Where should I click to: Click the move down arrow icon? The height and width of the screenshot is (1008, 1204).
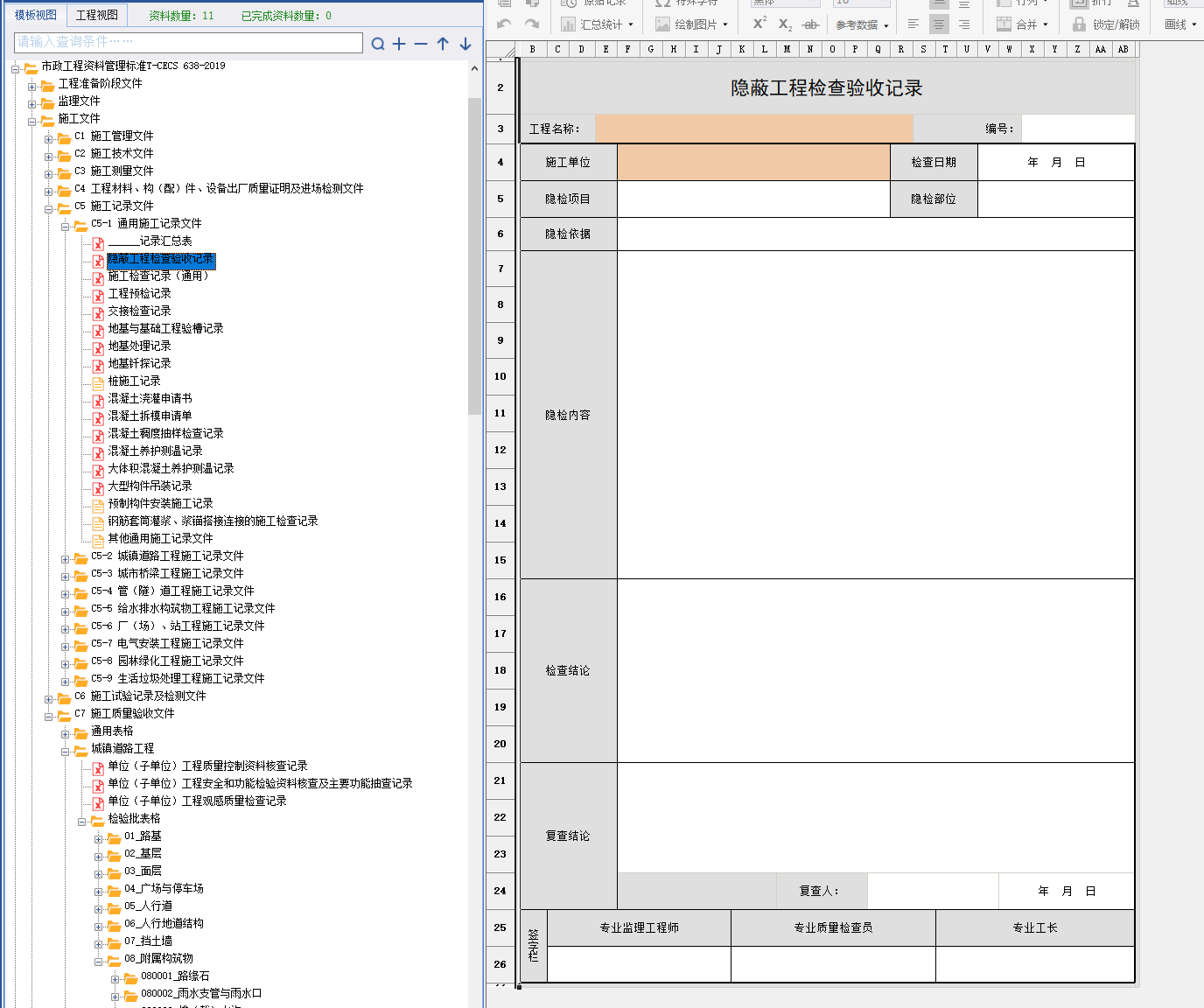click(x=465, y=44)
